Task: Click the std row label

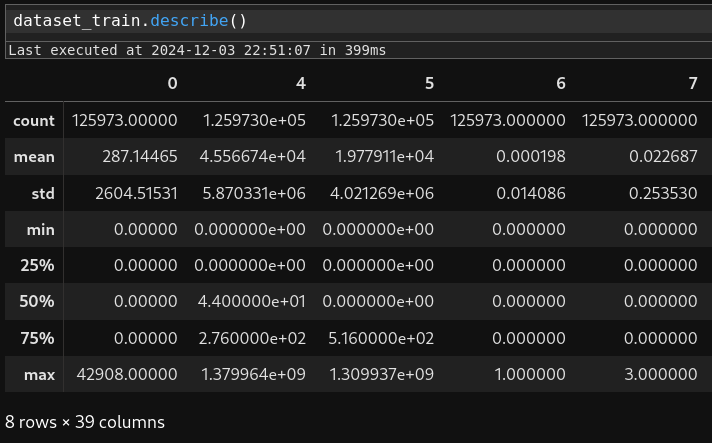Action: click(x=43, y=193)
